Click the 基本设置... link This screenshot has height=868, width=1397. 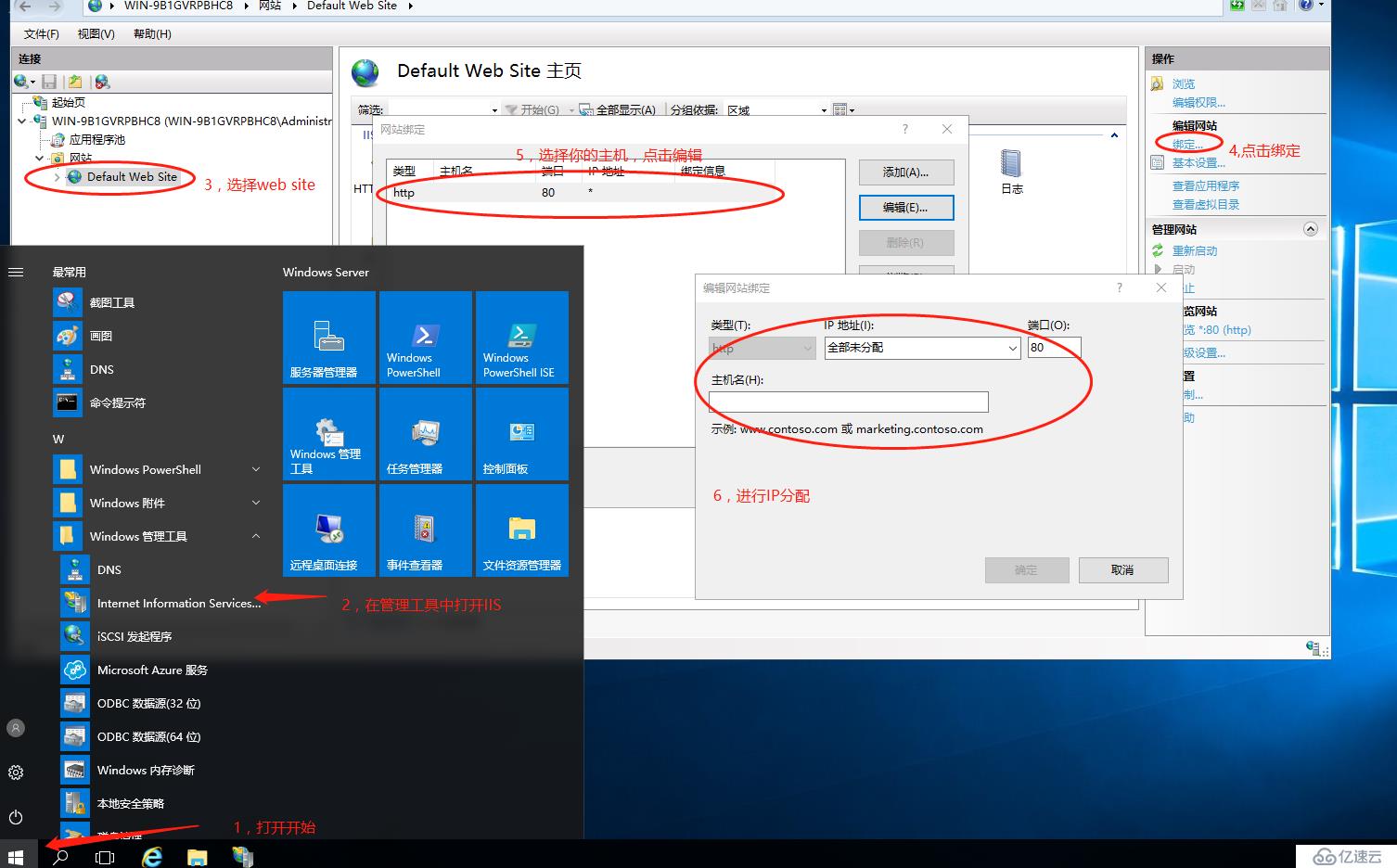(x=1198, y=162)
